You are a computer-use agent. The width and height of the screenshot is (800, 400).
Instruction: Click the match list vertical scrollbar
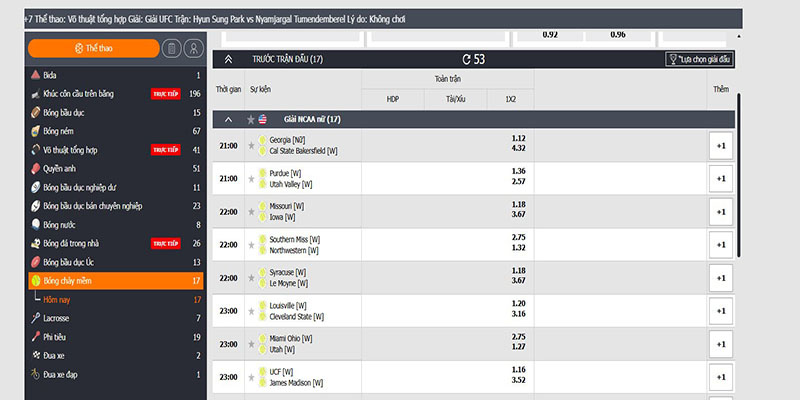(x=740, y=180)
